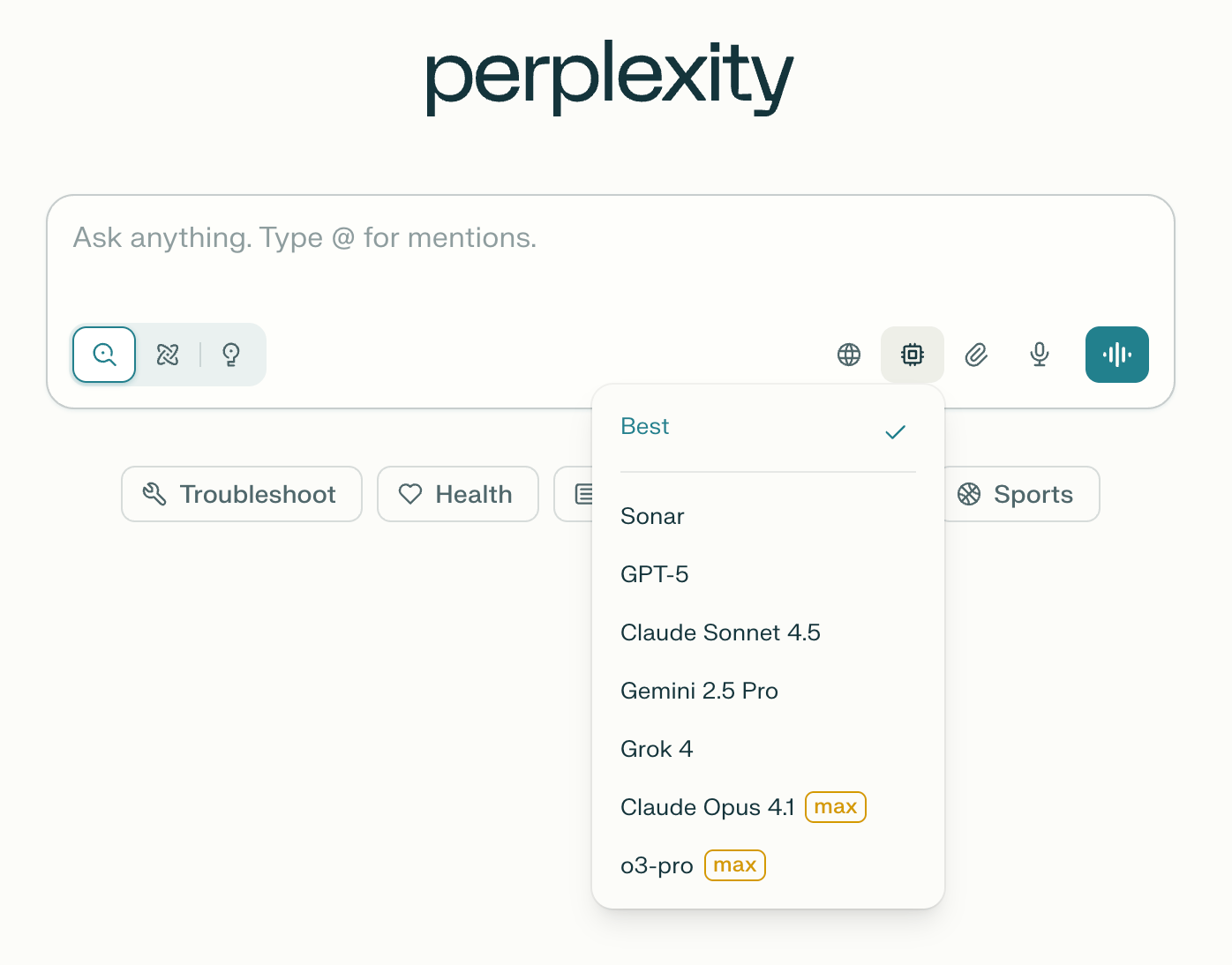Viewport: 1232px width, 965px height.
Task: Choose the Best model option
Action: click(x=645, y=427)
